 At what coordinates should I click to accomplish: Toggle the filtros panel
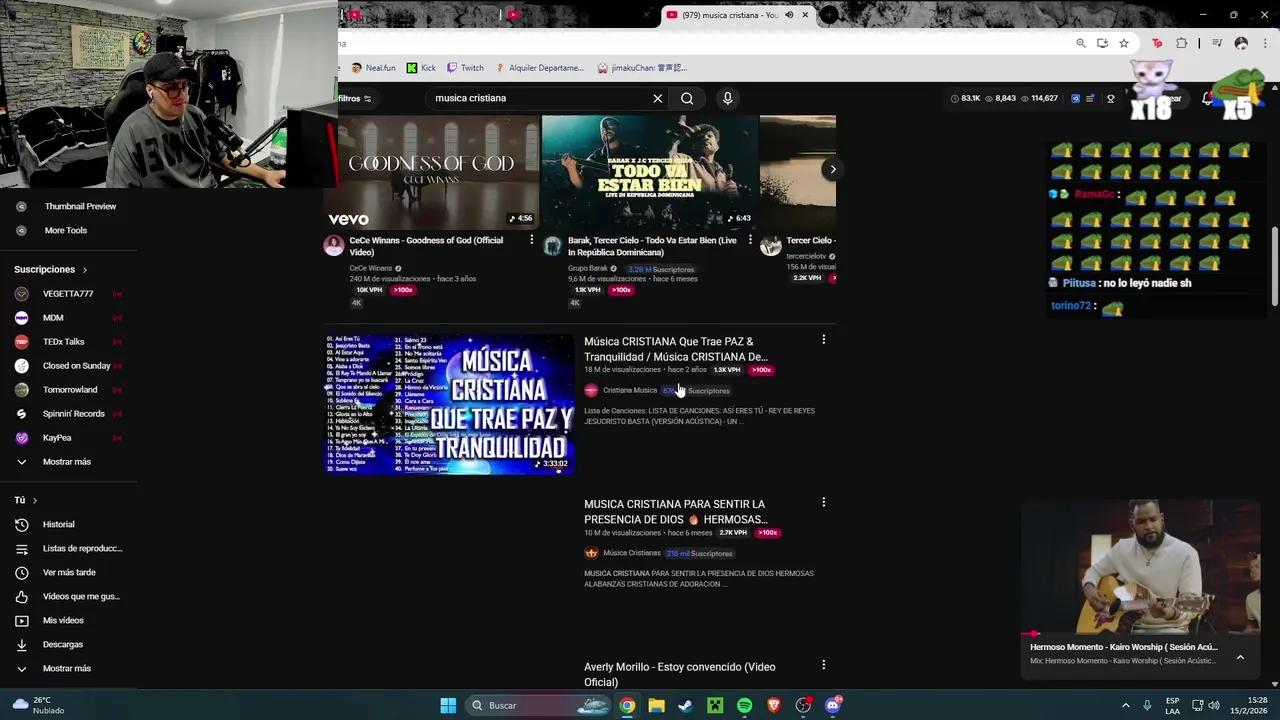point(350,98)
